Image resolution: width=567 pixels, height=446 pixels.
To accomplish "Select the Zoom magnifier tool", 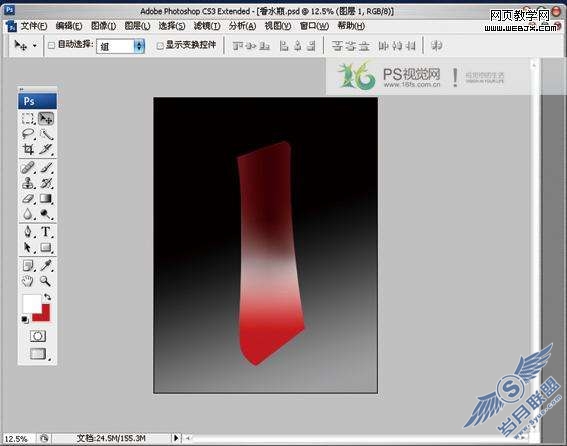I will coord(46,281).
